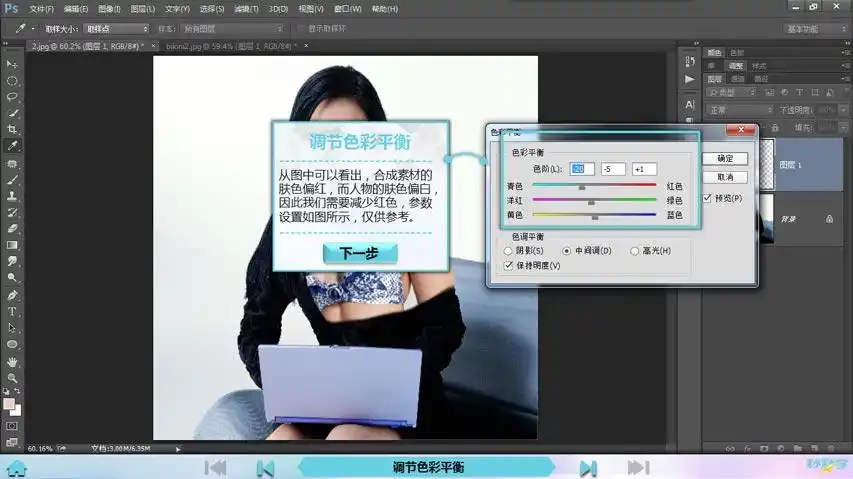Select the Gradient tool
The height and width of the screenshot is (479, 853).
(12, 245)
